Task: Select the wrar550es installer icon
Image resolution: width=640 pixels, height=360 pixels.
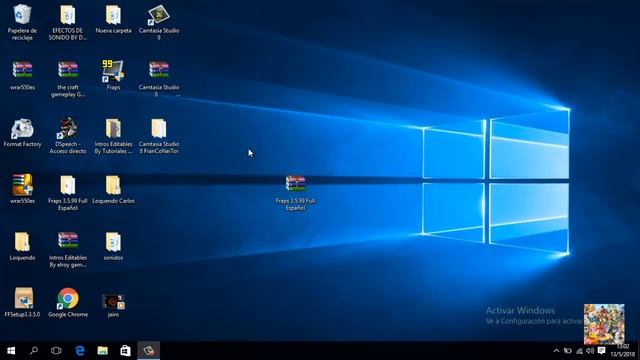Action: click(x=22, y=189)
